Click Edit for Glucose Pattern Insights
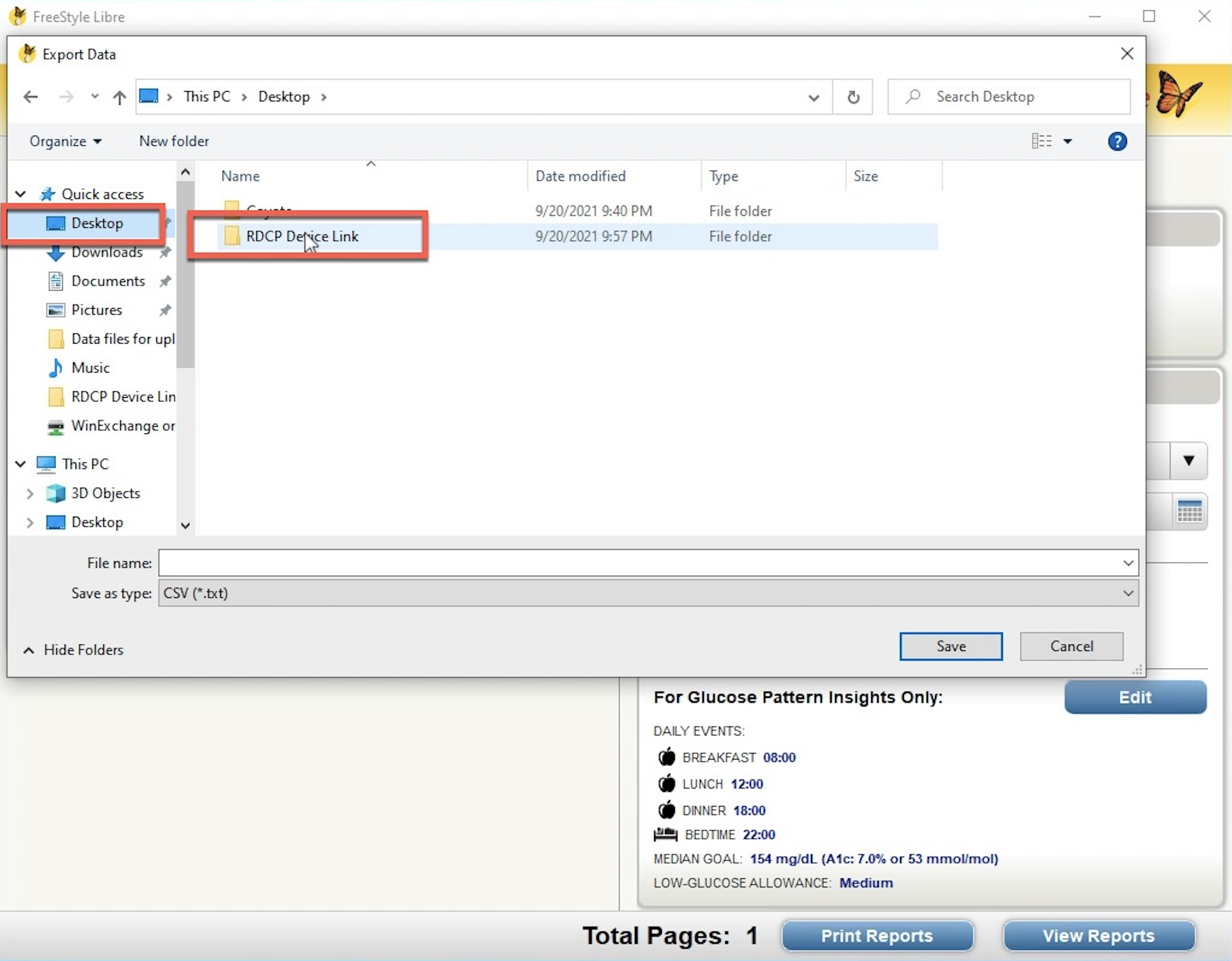 (1135, 697)
